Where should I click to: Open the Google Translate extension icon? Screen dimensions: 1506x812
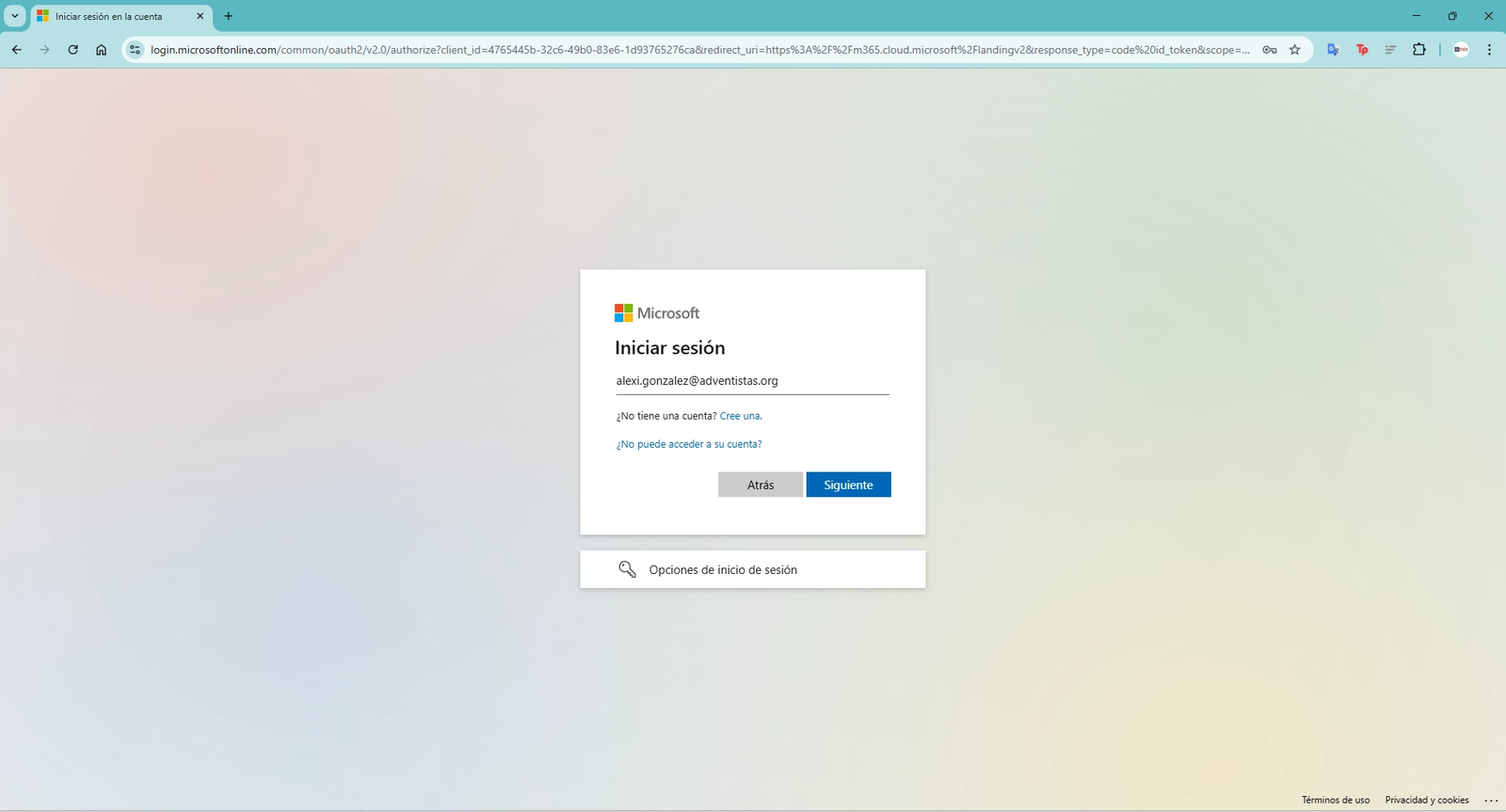tap(1333, 50)
